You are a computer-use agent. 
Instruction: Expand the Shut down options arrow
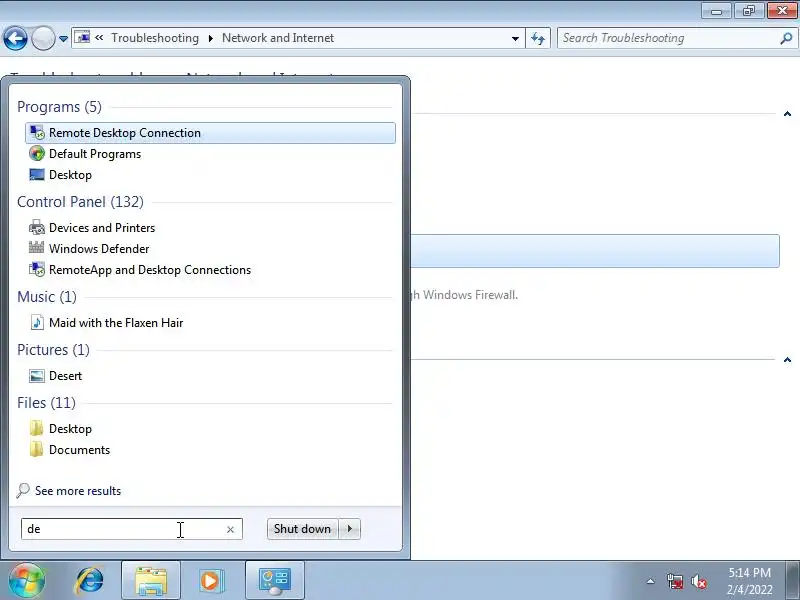point(350,529)
